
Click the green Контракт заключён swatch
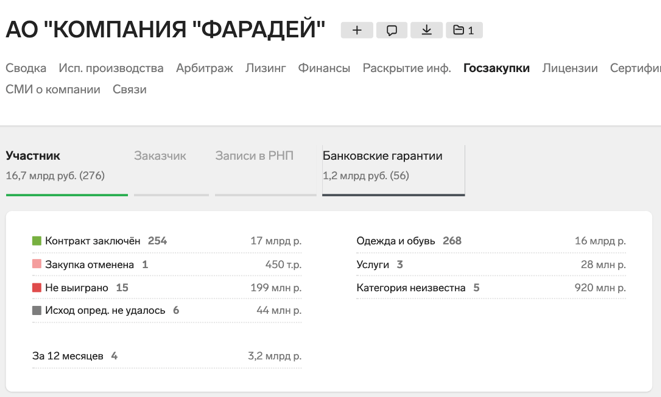click(x=37, y=241)
